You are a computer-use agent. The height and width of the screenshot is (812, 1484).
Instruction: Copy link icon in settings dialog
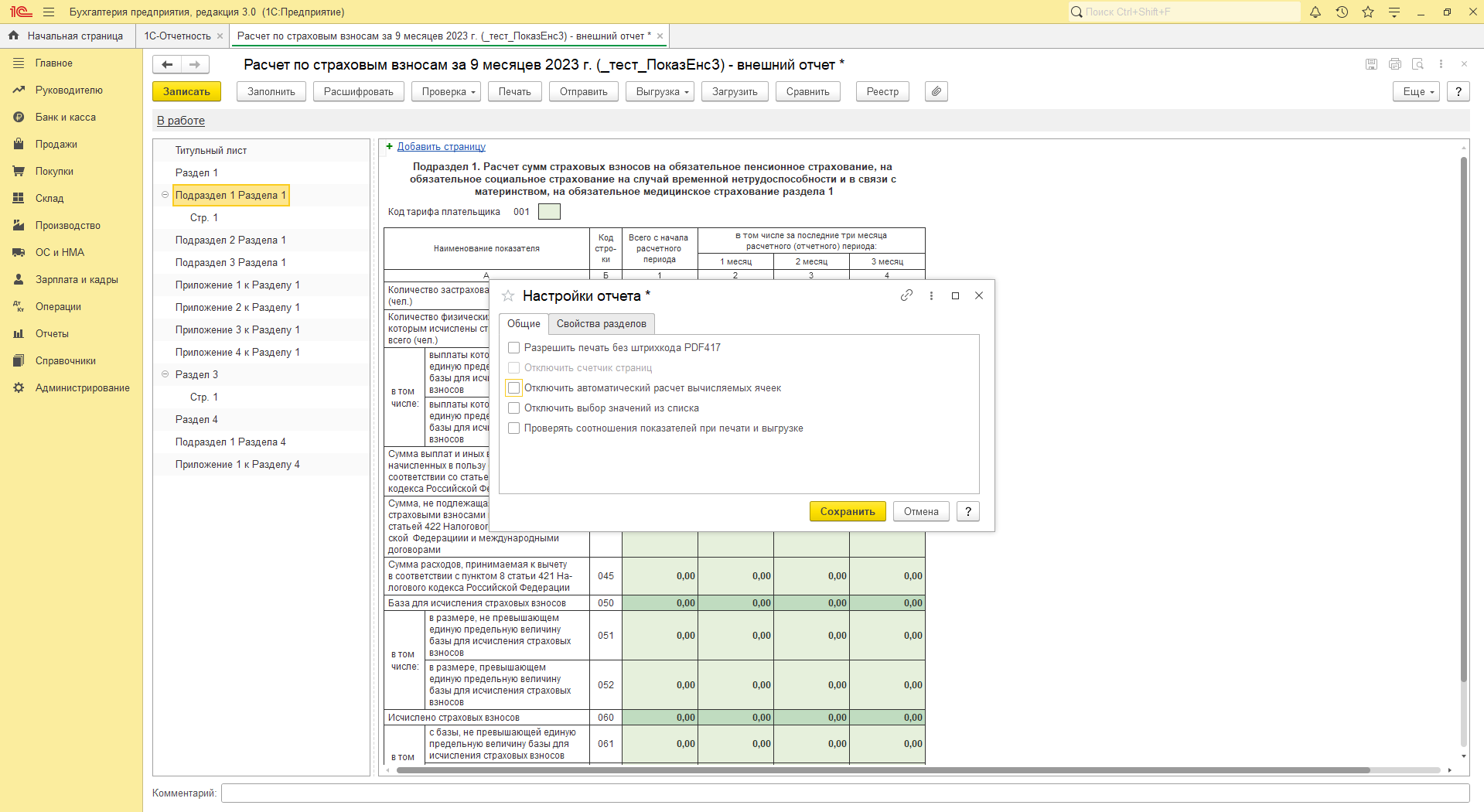click(906, 295)
